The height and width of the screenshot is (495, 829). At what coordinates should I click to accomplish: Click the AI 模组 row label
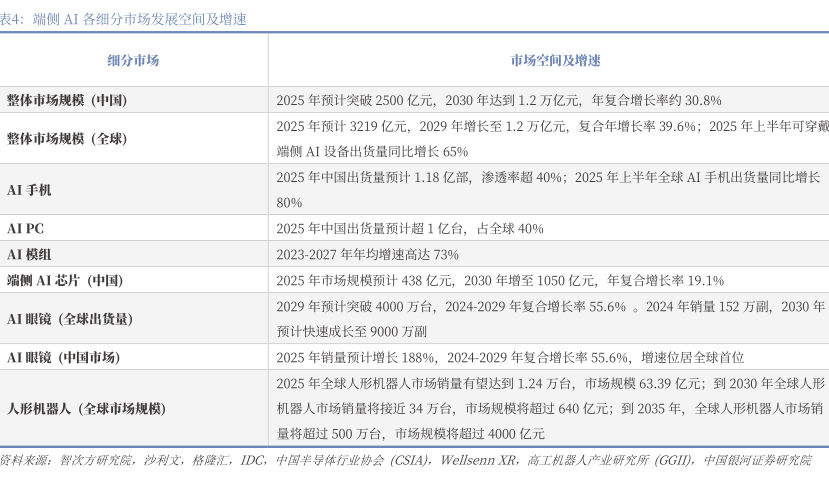coord(29,254)
